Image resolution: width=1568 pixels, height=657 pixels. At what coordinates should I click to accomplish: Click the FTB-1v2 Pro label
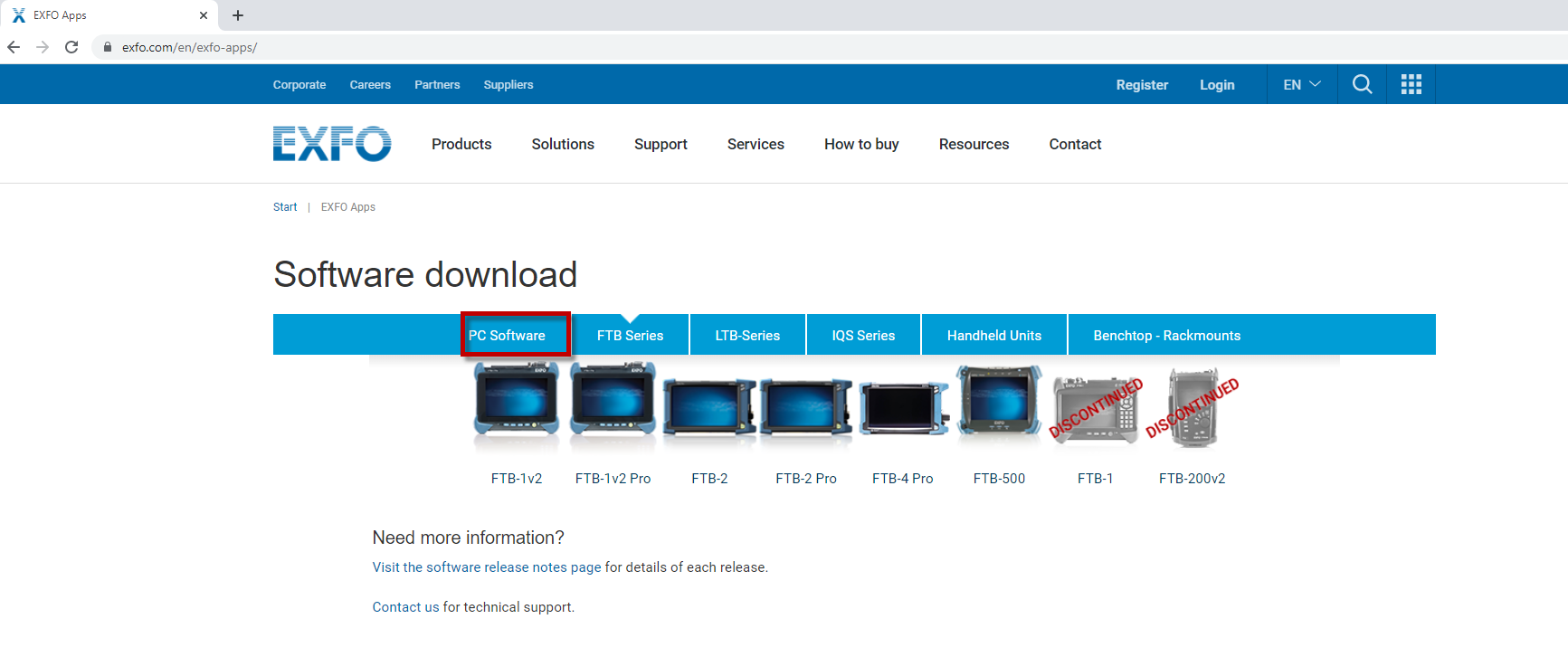point(613,479)
